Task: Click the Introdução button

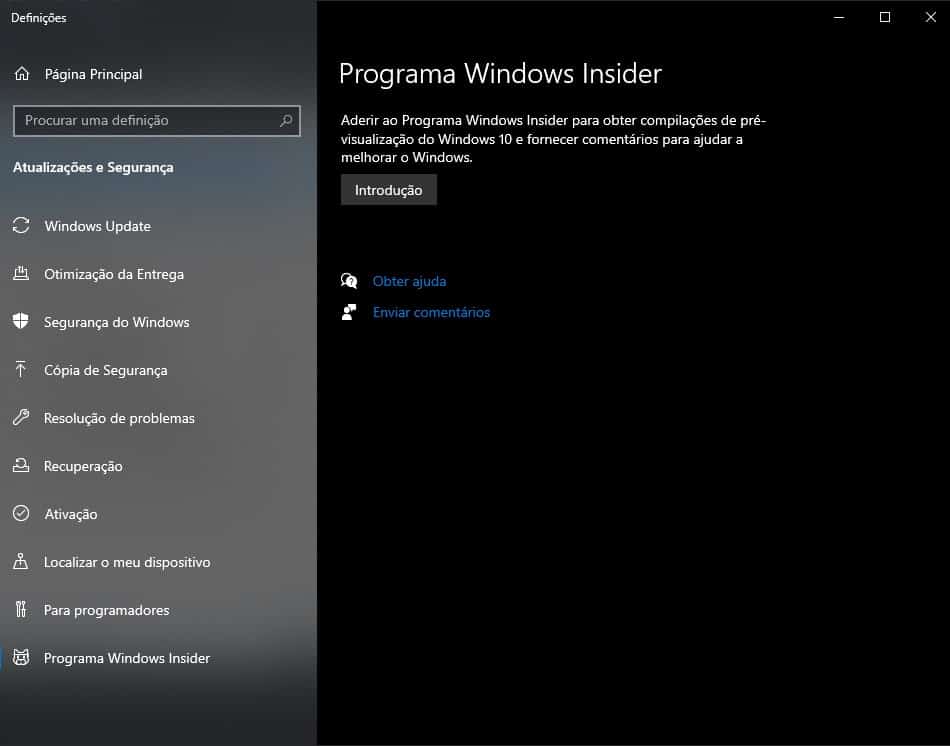Action: 388,190
